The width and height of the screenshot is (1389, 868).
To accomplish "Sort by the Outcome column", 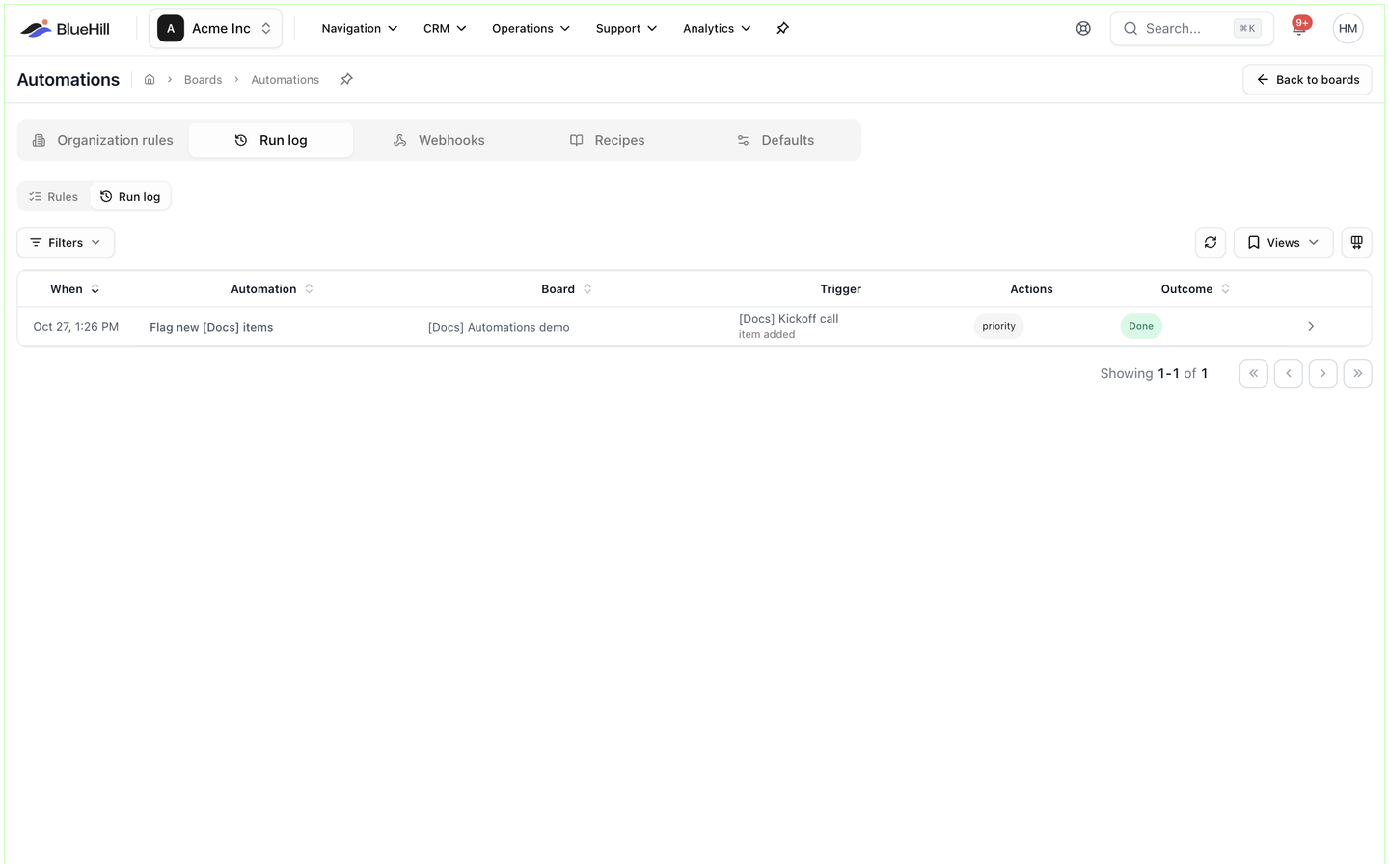I will (1195, 289).
